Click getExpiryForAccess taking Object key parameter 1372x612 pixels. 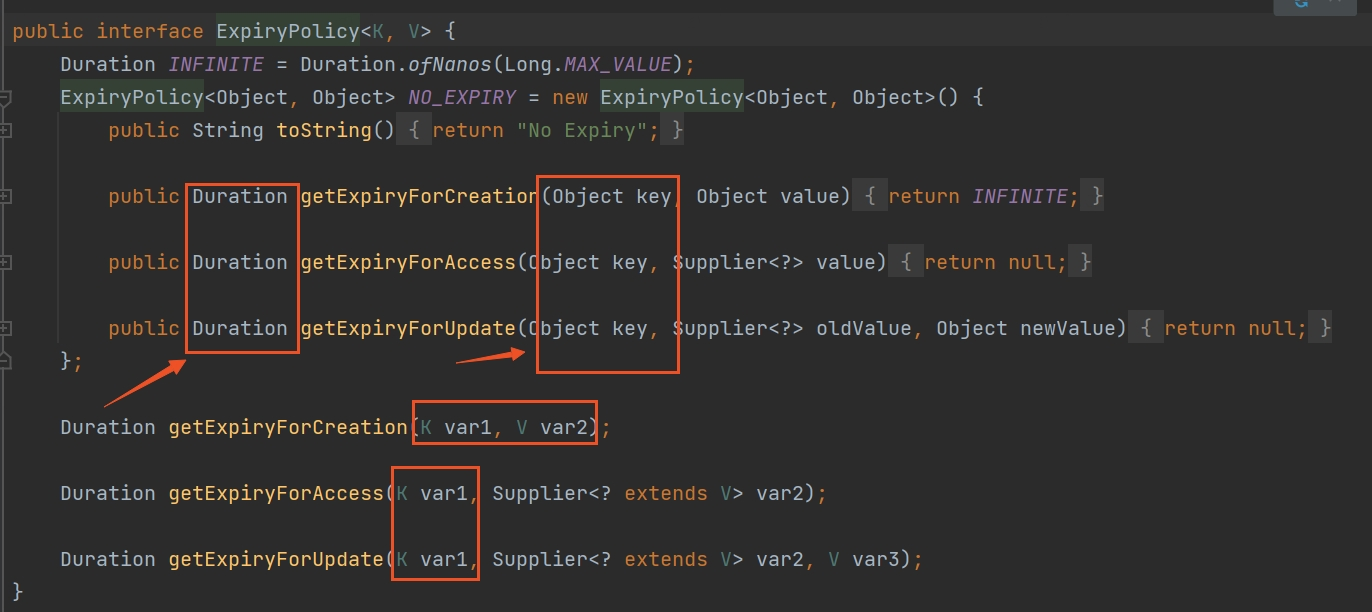408,263
